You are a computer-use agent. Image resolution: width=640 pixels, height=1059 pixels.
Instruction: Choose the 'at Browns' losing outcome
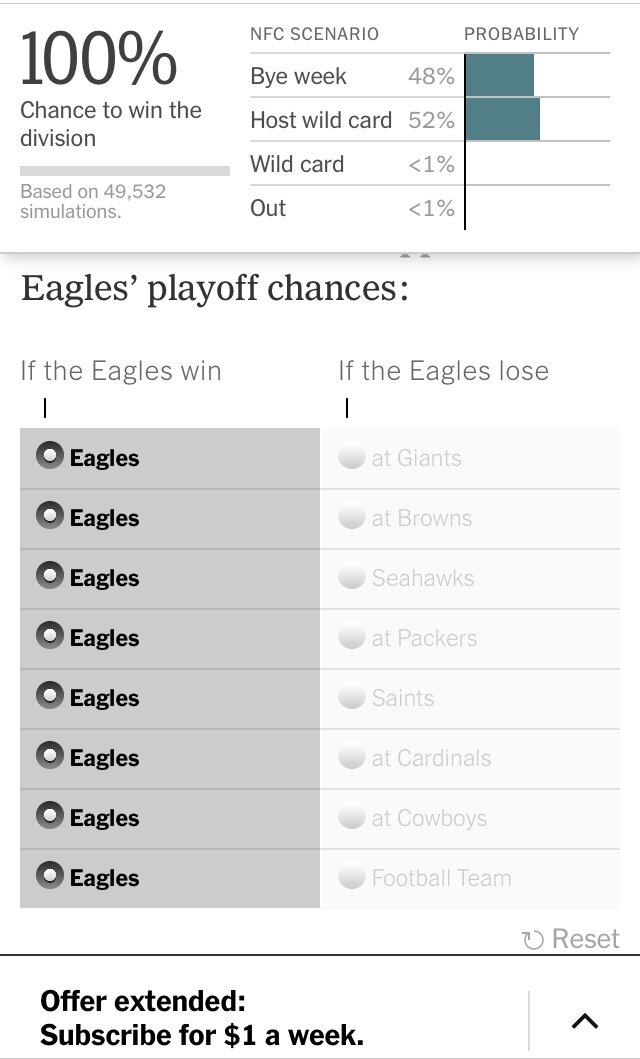tap(351, 518)
